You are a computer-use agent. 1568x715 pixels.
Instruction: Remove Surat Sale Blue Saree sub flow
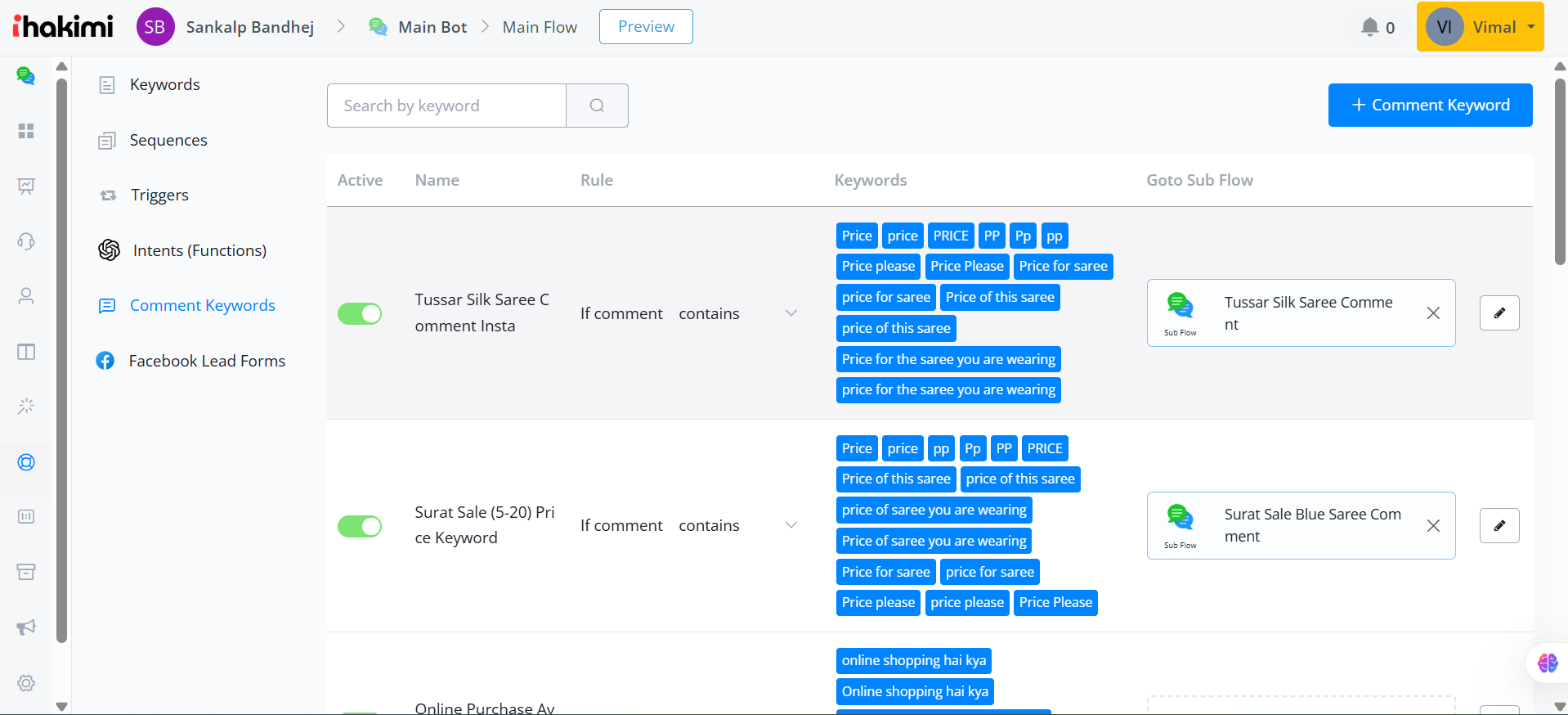(1433, 526)
